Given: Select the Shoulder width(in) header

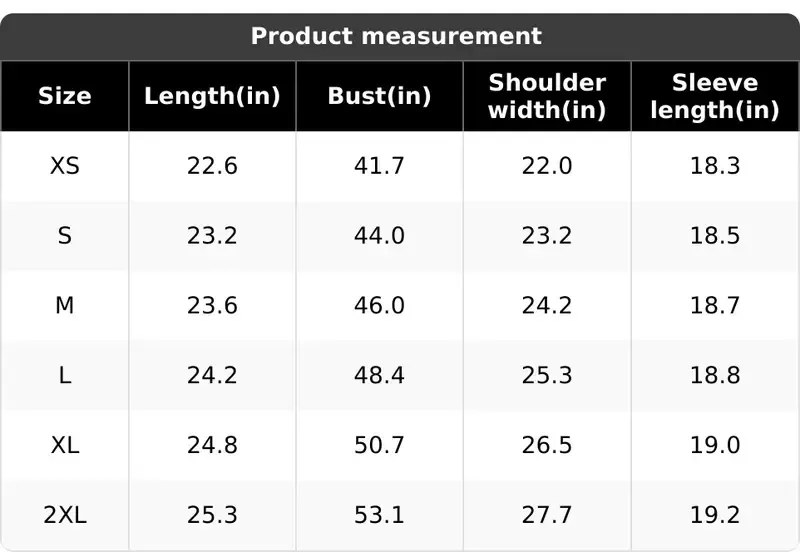Looking at the screenshot, I should [x=547, y=96].
